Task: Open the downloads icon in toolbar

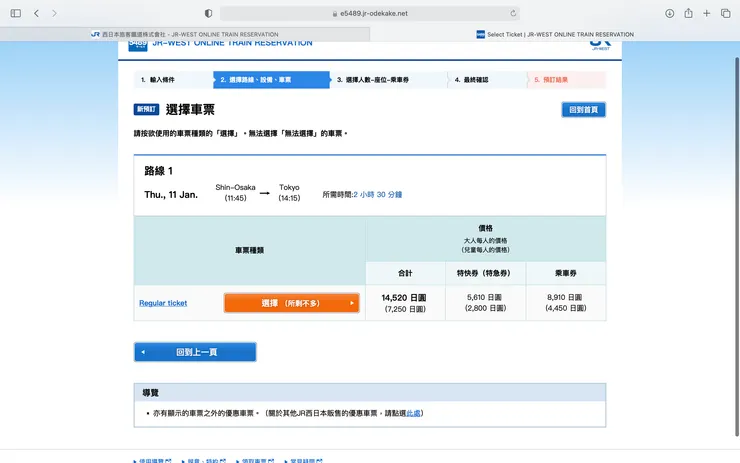Action: click(x=669, y=13)
